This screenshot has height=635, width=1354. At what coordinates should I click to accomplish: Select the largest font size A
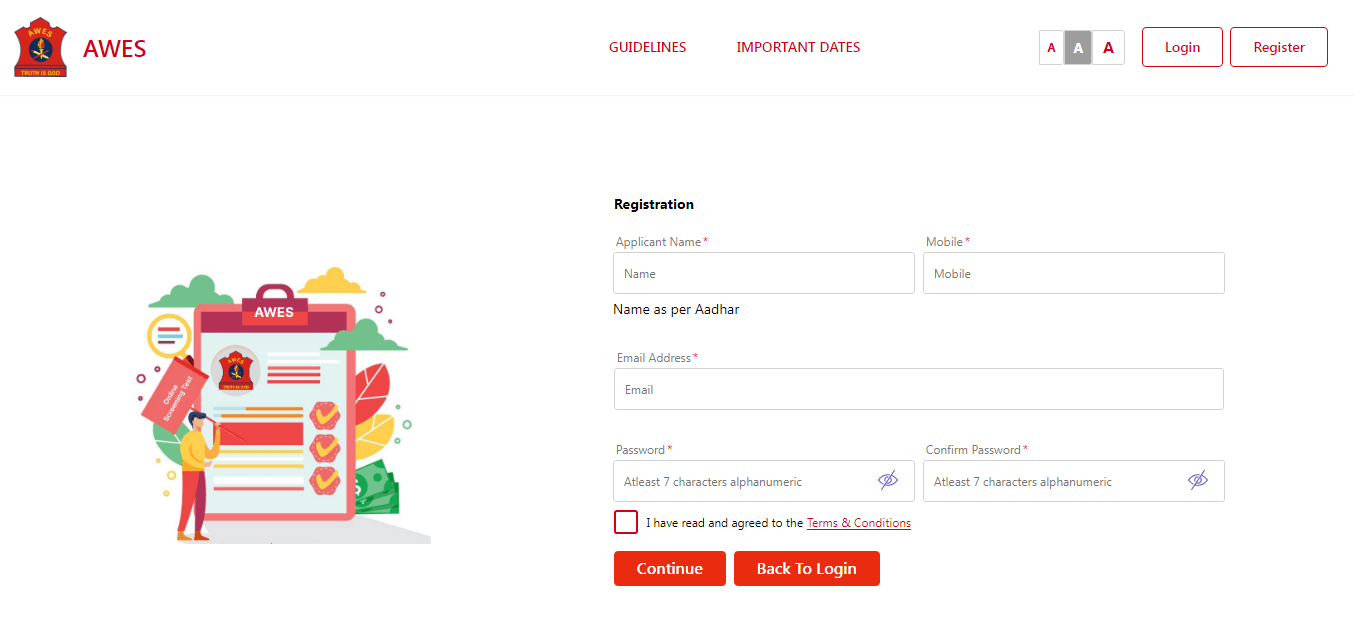pos(1108,48)
